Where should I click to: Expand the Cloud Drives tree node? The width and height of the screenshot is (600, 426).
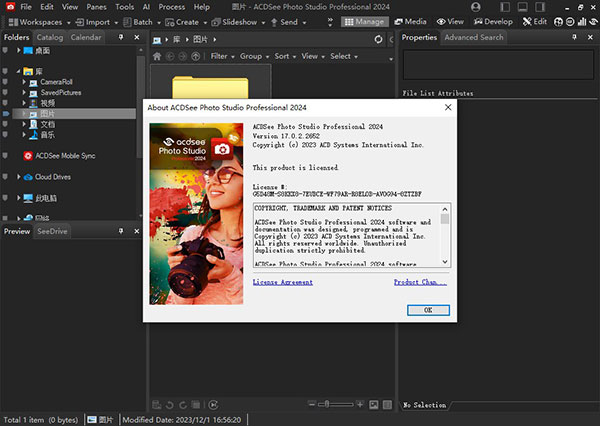20,177
